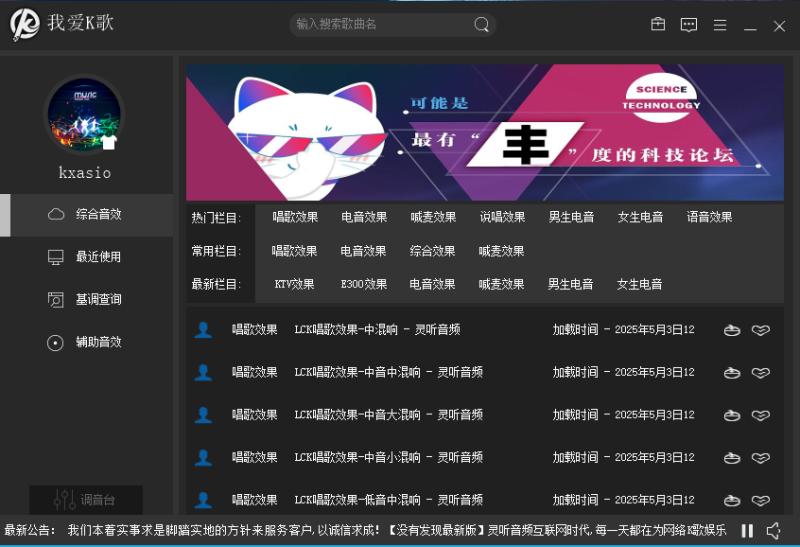Favorite the 低音中混响 heart icon
Viewport: 800px width, 547px height.
click(761, 501)
